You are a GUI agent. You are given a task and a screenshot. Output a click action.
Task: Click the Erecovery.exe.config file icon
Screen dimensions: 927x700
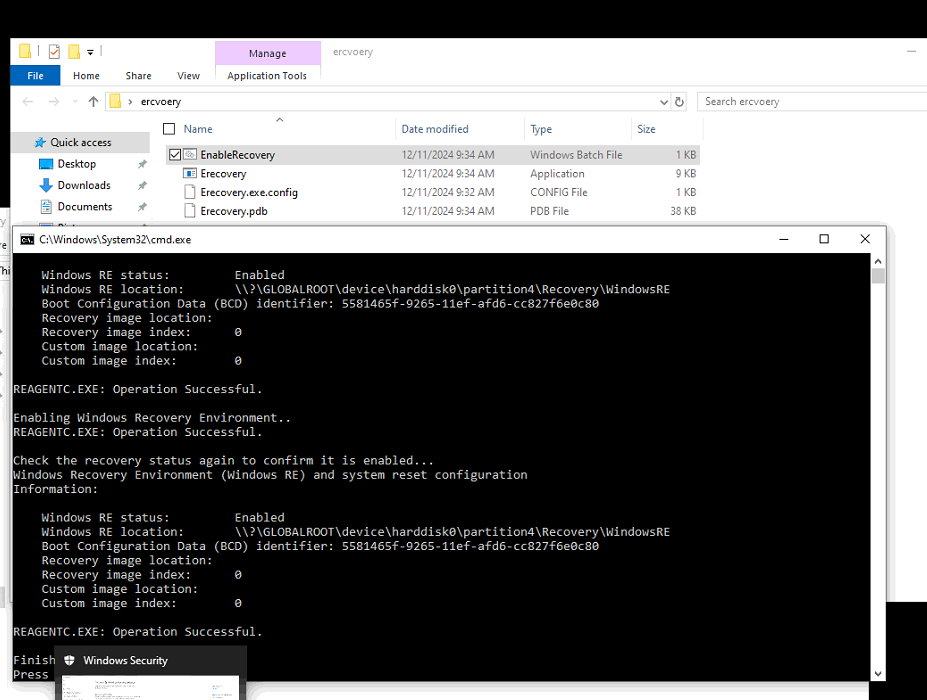(190, 192)
